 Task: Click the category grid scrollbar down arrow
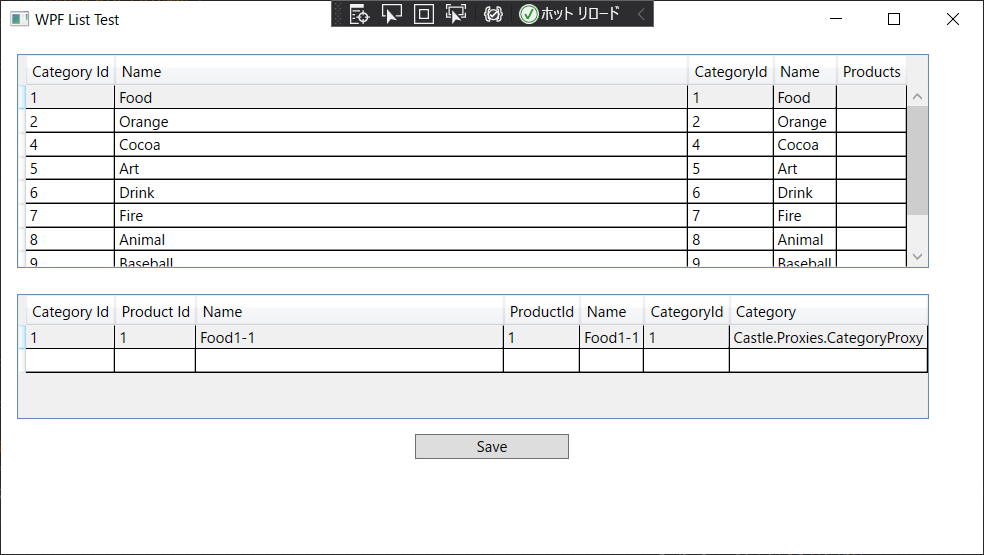tap(917, 256)
